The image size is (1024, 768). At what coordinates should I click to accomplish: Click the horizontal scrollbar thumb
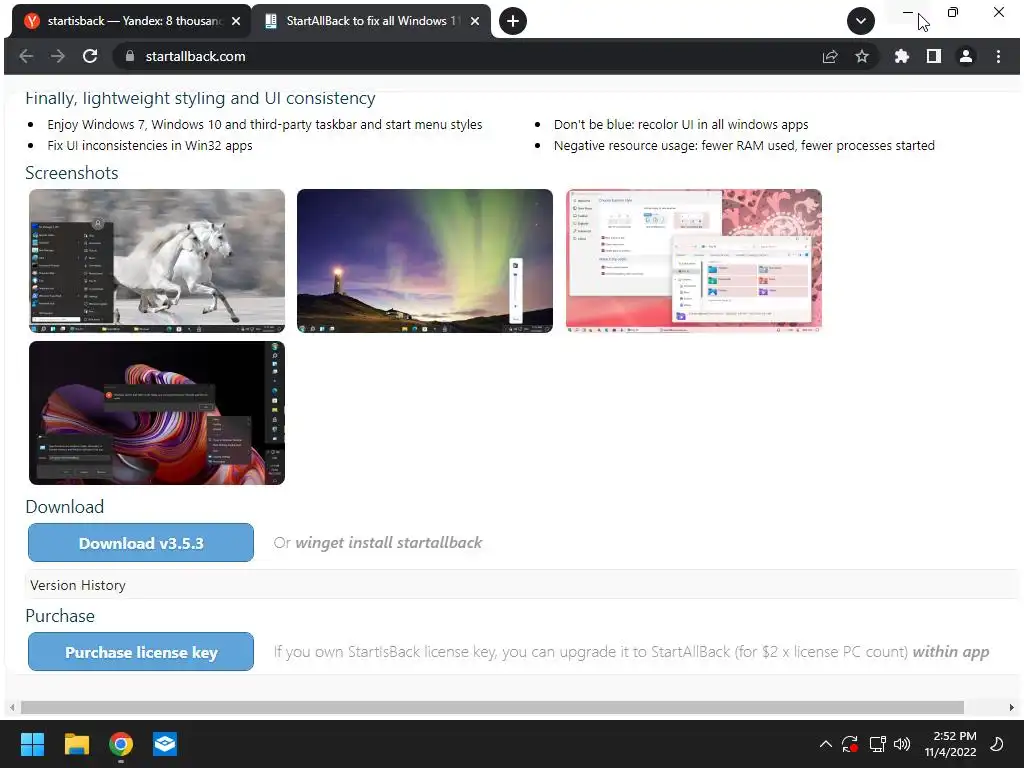coord(492,707)
